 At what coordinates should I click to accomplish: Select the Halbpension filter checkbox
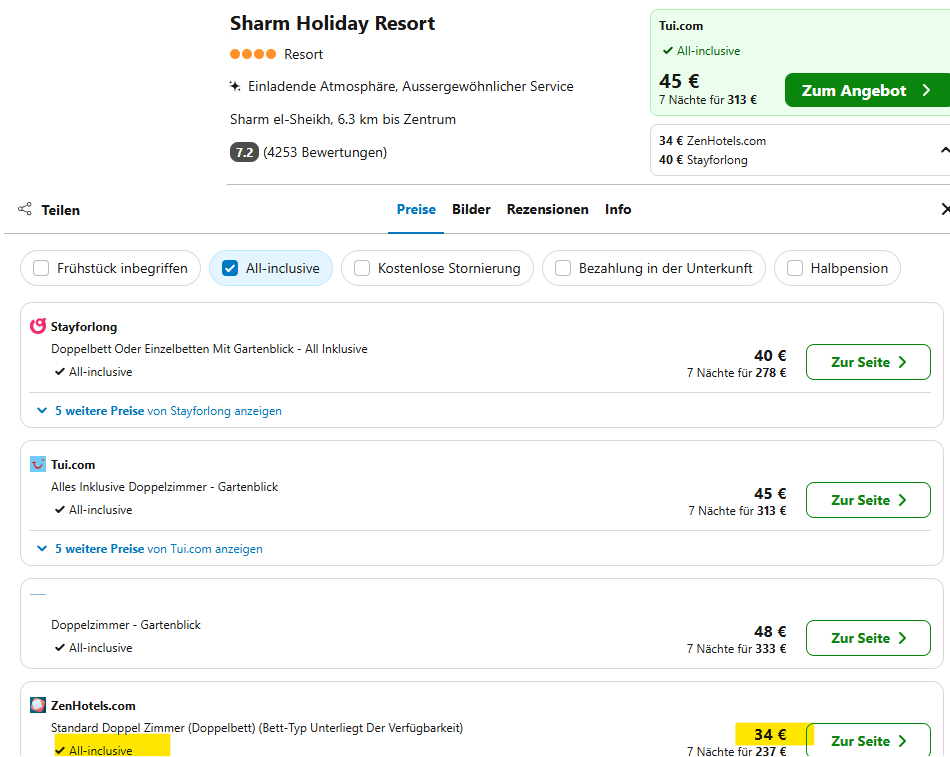795,268
